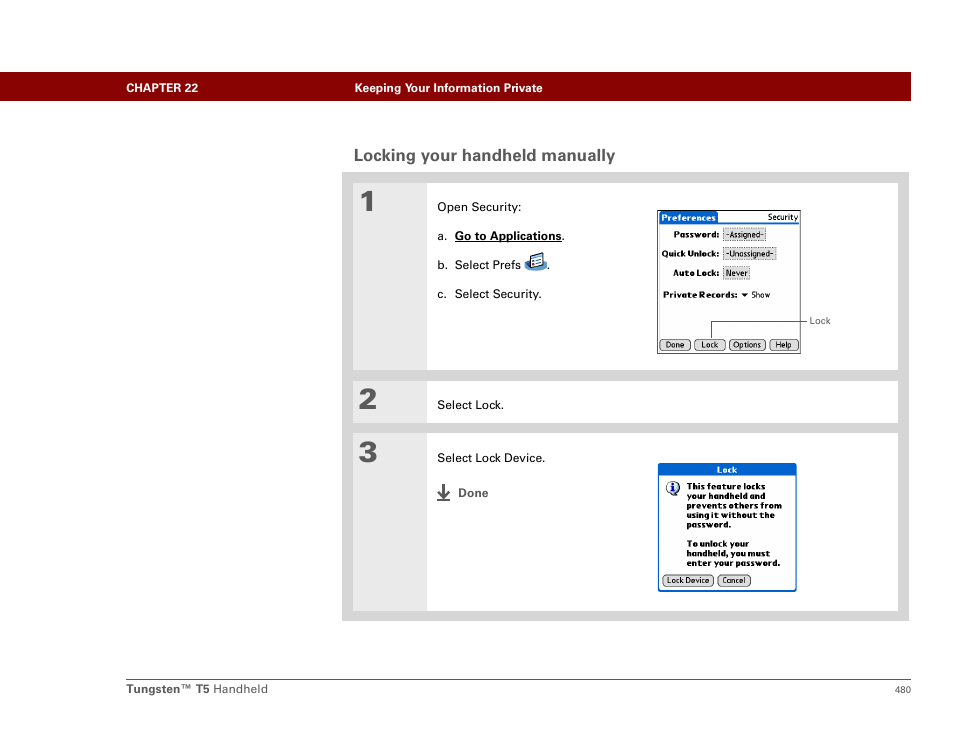The height and width of the screenshot is (738, 954).
Task: Click the page number 480
Action: click(x=902, y=690)
